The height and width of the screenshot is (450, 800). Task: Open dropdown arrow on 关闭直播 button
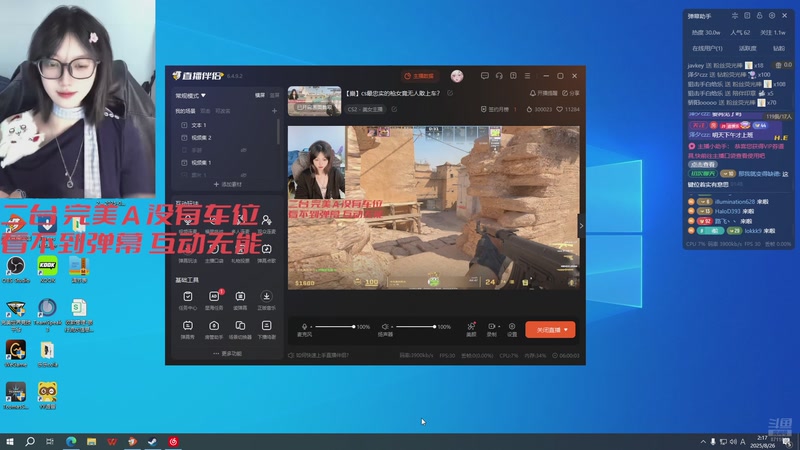(x=566, y=330)
